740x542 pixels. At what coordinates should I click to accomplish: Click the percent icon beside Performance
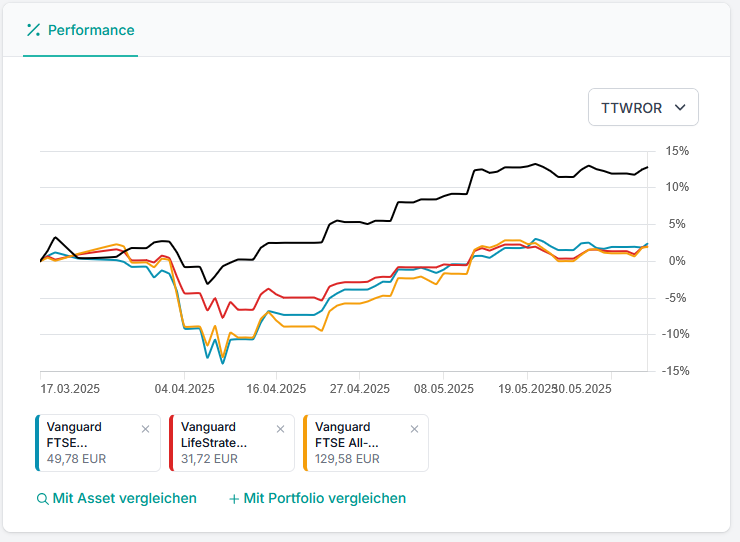point(33,30)
